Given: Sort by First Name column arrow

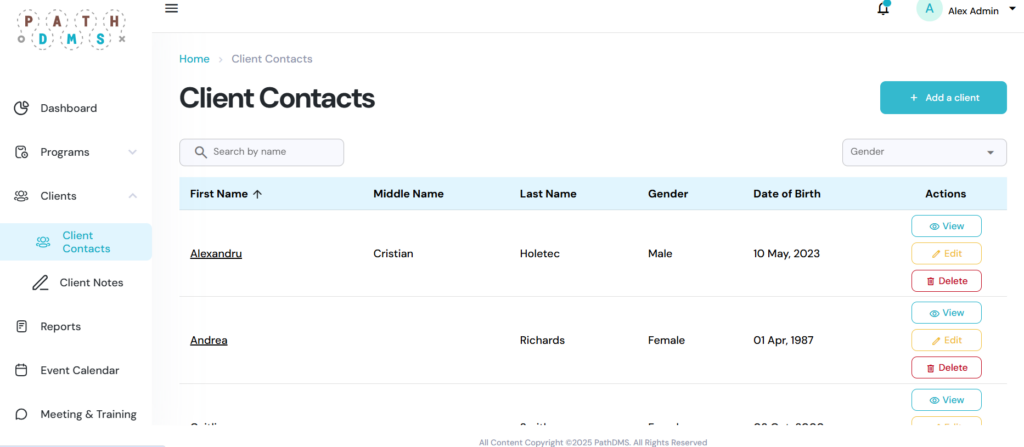Looking at the screenshot, I should [257, 194].
